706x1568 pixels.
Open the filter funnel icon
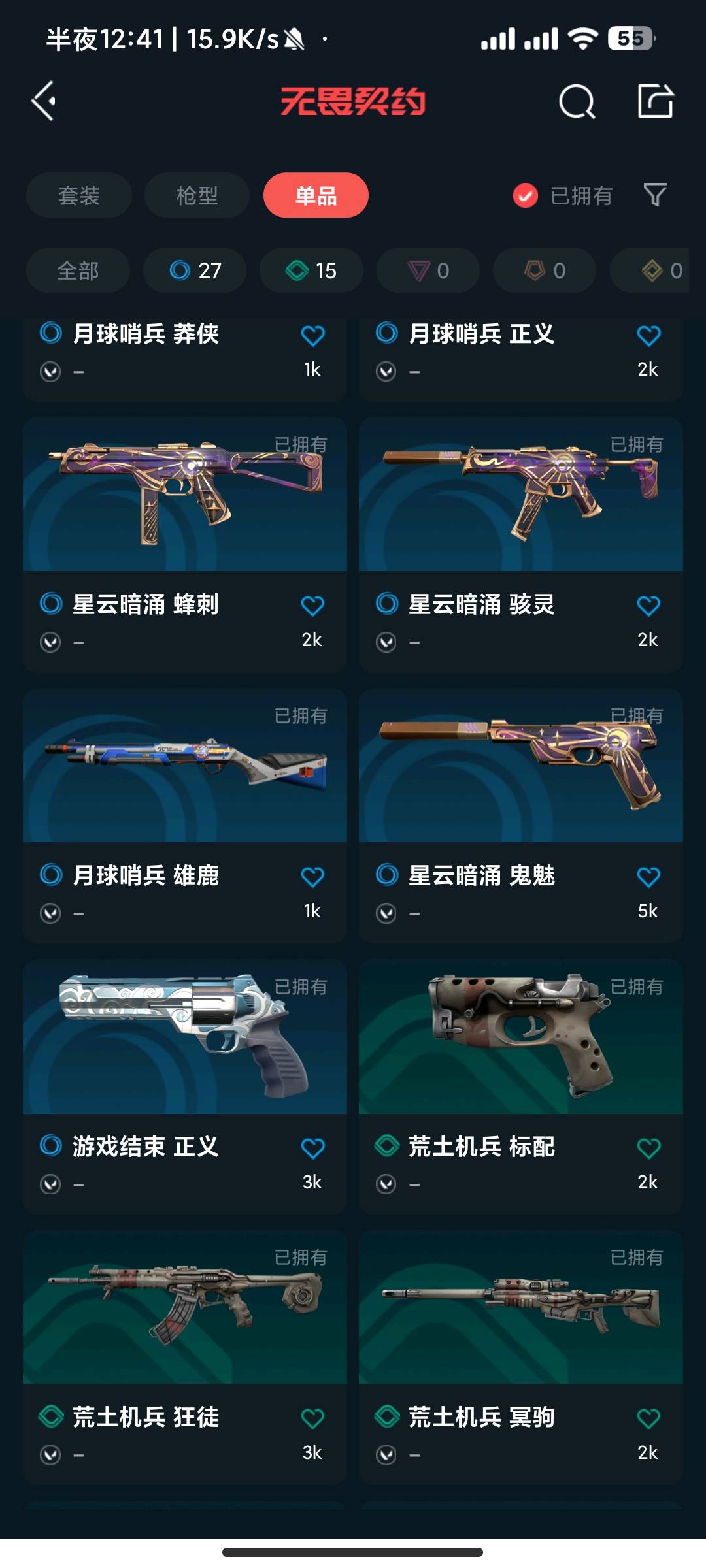click(655, 195)
